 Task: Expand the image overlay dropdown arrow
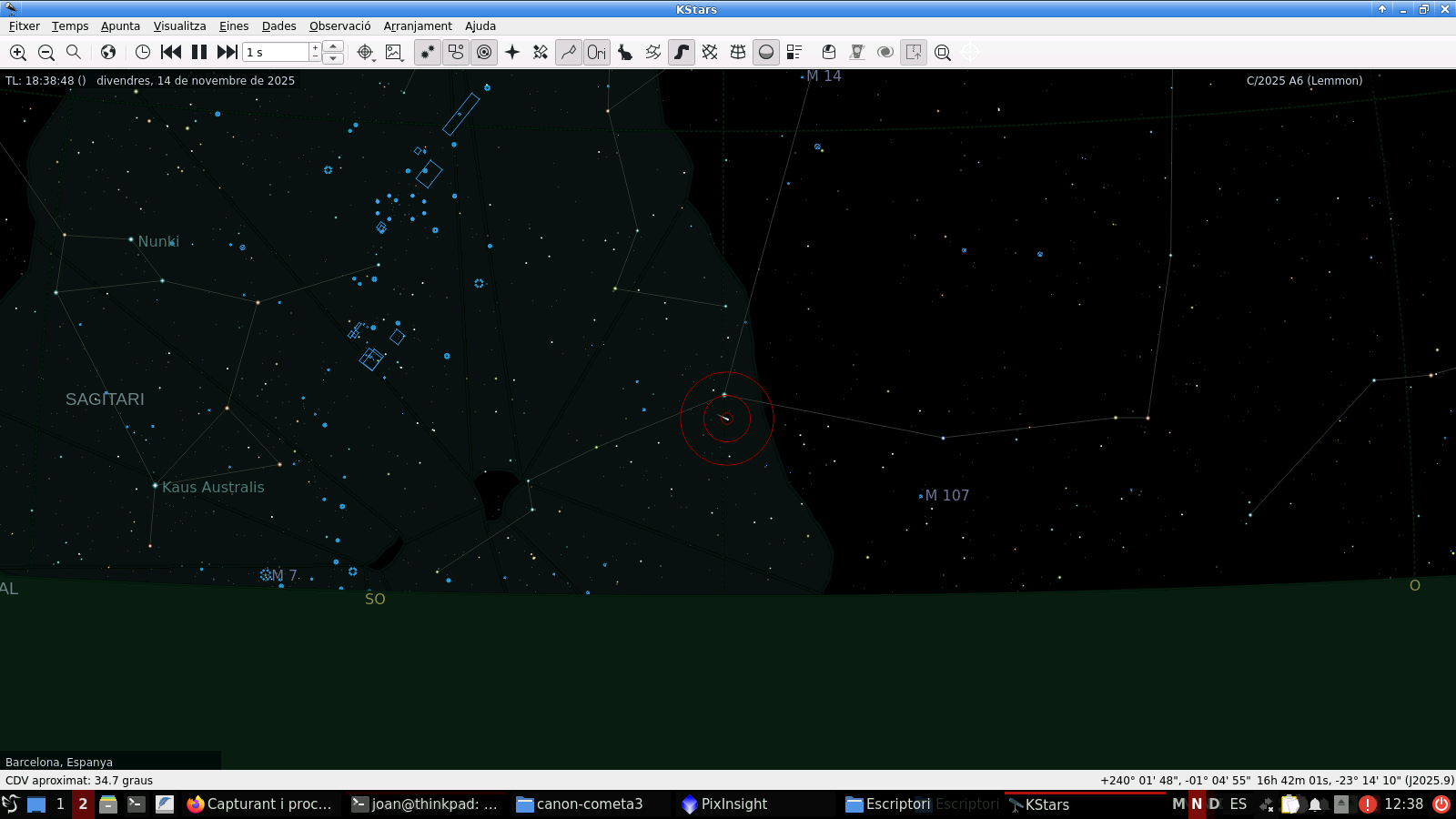[x=401, y=59]
